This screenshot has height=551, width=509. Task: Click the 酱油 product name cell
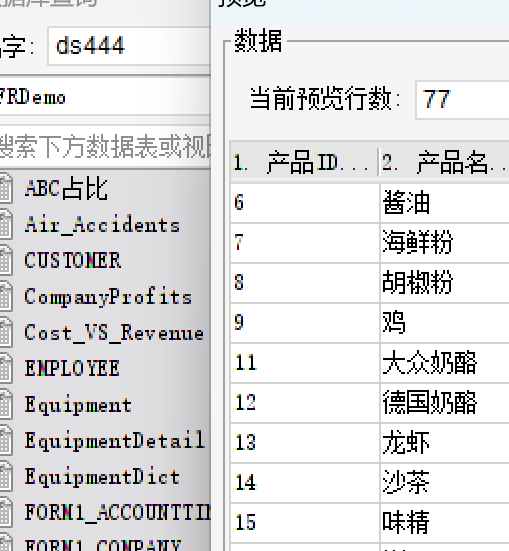pyautogui.click(x=445, y=203)
